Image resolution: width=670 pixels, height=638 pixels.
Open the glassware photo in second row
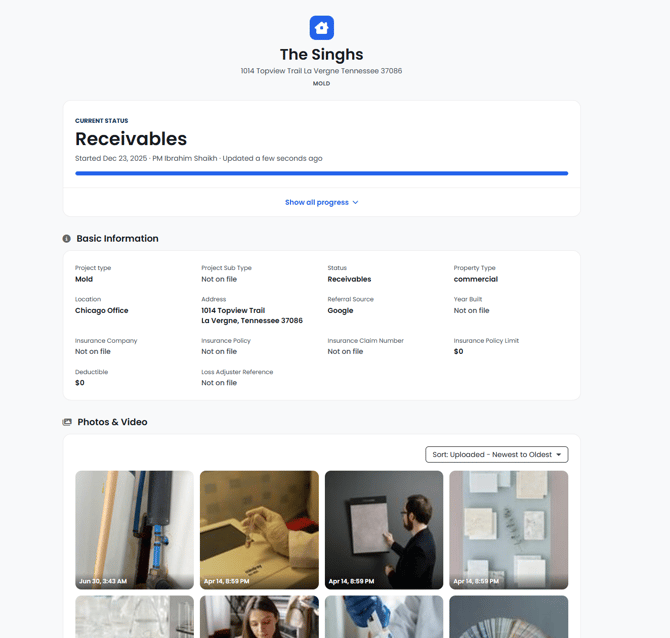click(x=134, y=617)
